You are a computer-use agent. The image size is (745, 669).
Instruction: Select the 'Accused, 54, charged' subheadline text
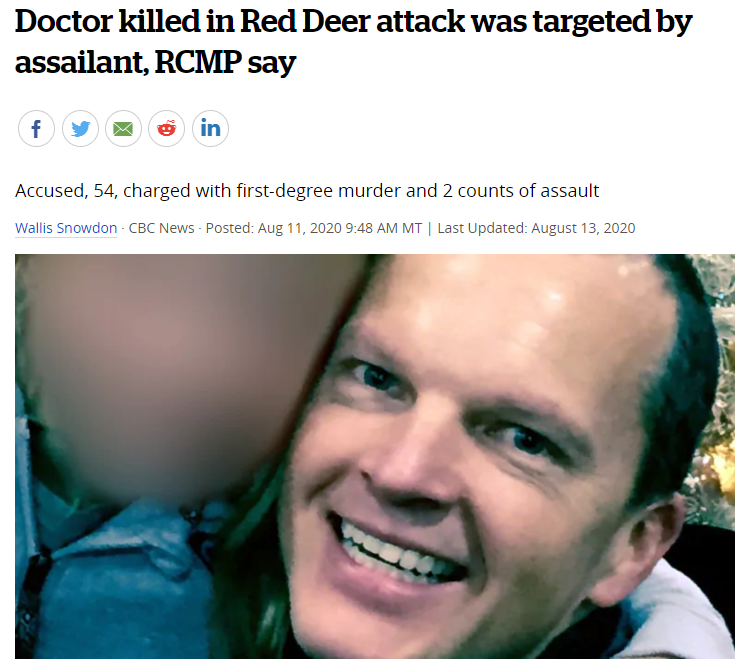click(306, 191)
